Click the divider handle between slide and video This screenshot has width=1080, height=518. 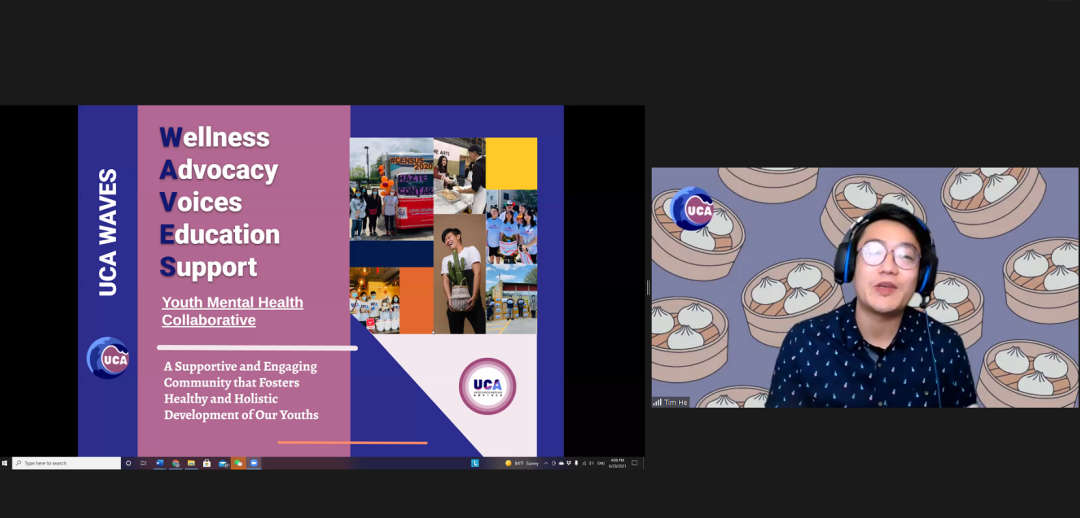[x=648, y=287]
